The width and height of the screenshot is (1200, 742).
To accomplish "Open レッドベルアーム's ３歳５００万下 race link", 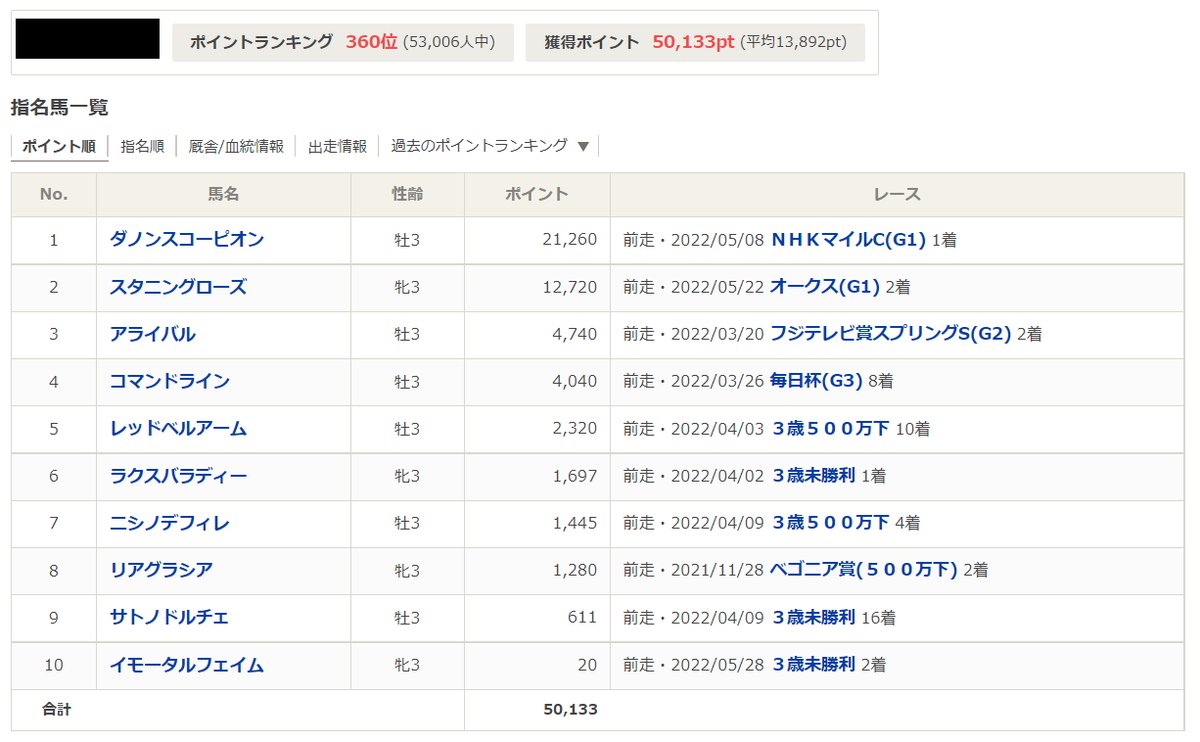I will (830, 428).
